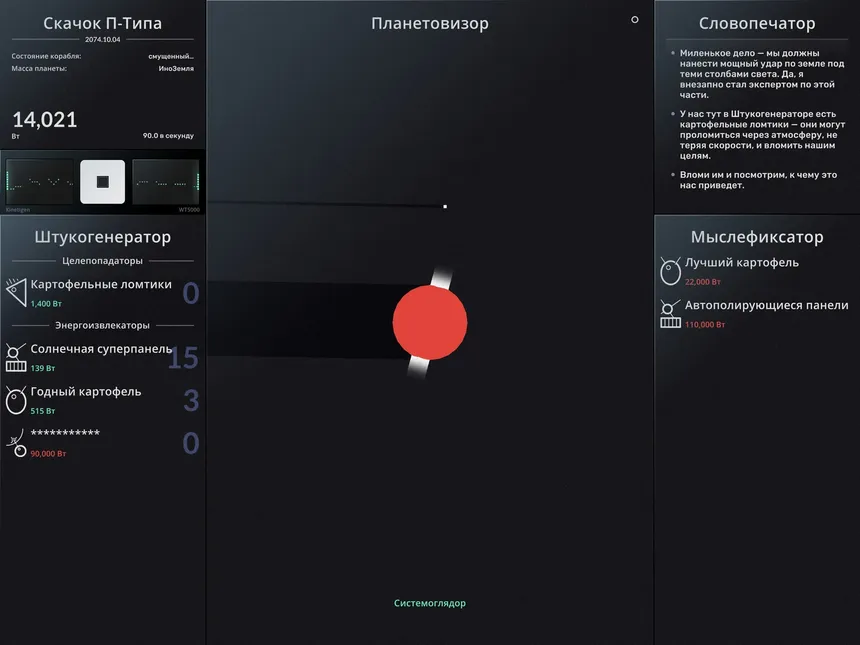Select the hidden 90,000 Вт item
The image size is (860, 645).
coord(103,443)
